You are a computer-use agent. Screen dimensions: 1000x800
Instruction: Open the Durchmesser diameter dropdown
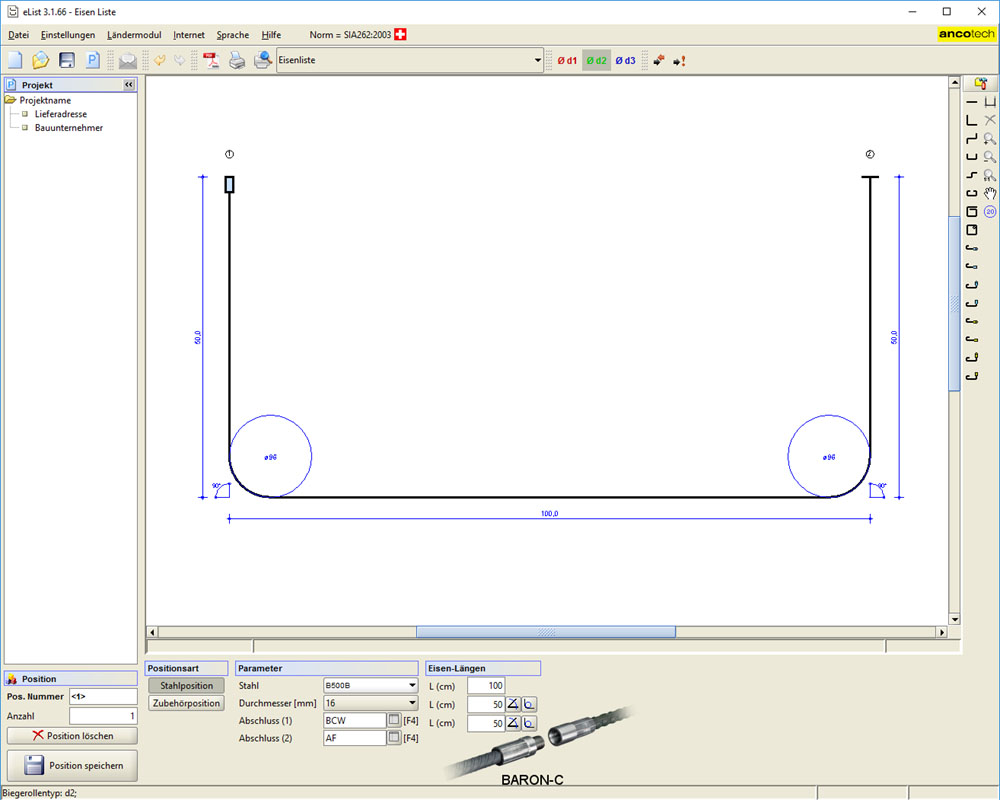412,704
